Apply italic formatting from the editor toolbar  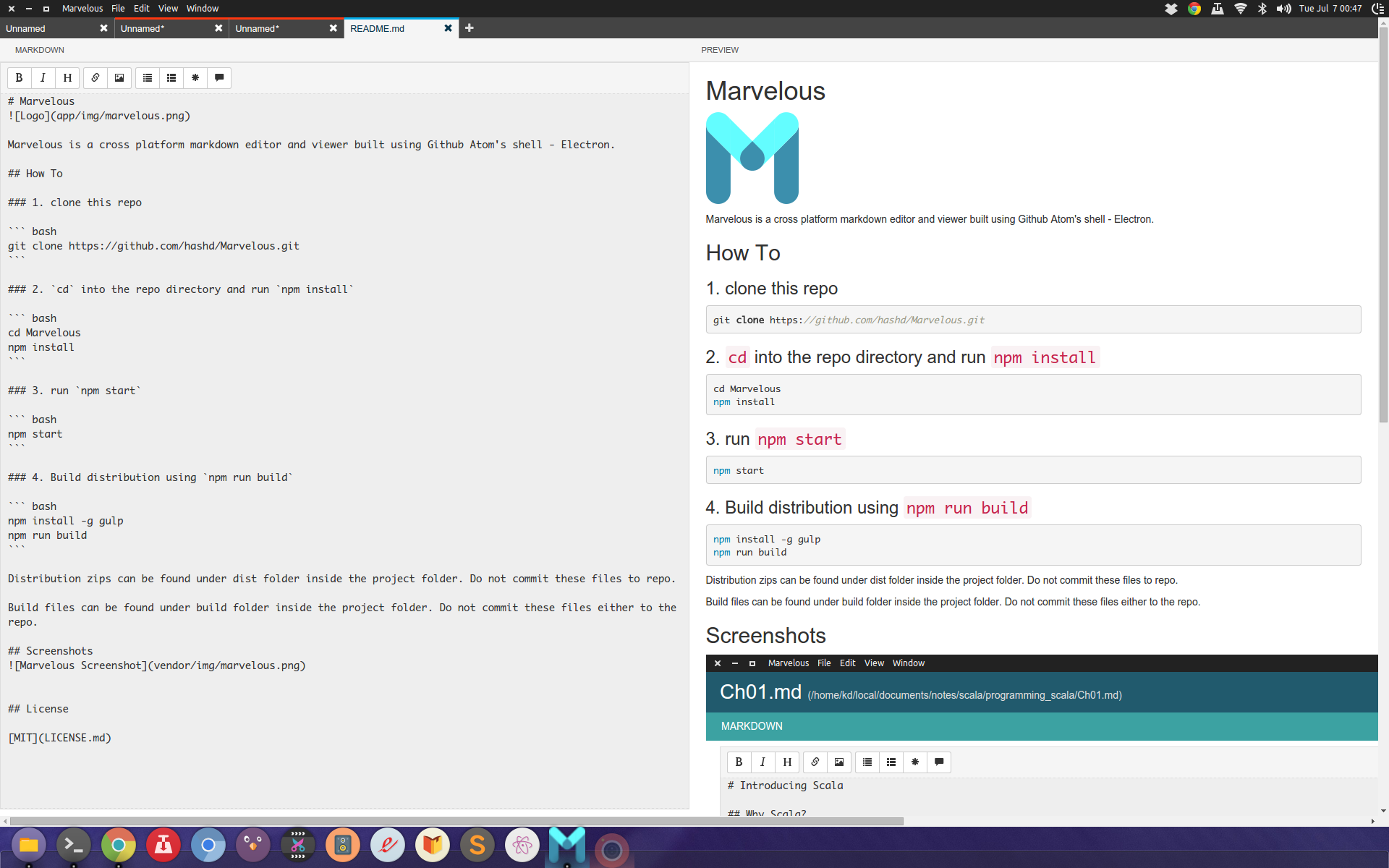click(x=43, y=78)
